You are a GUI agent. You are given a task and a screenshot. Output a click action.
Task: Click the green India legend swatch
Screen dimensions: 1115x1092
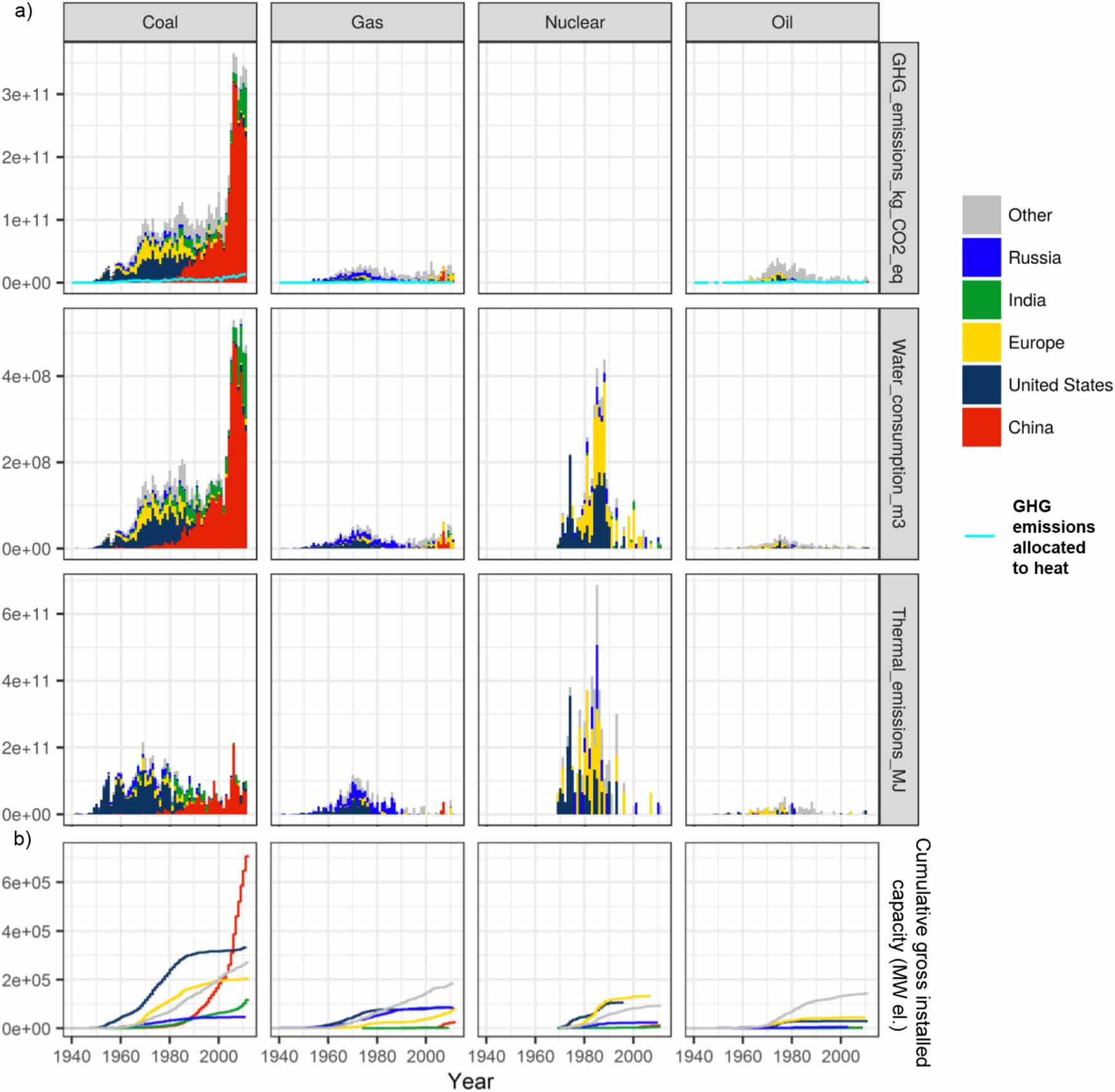coord(981,300)
